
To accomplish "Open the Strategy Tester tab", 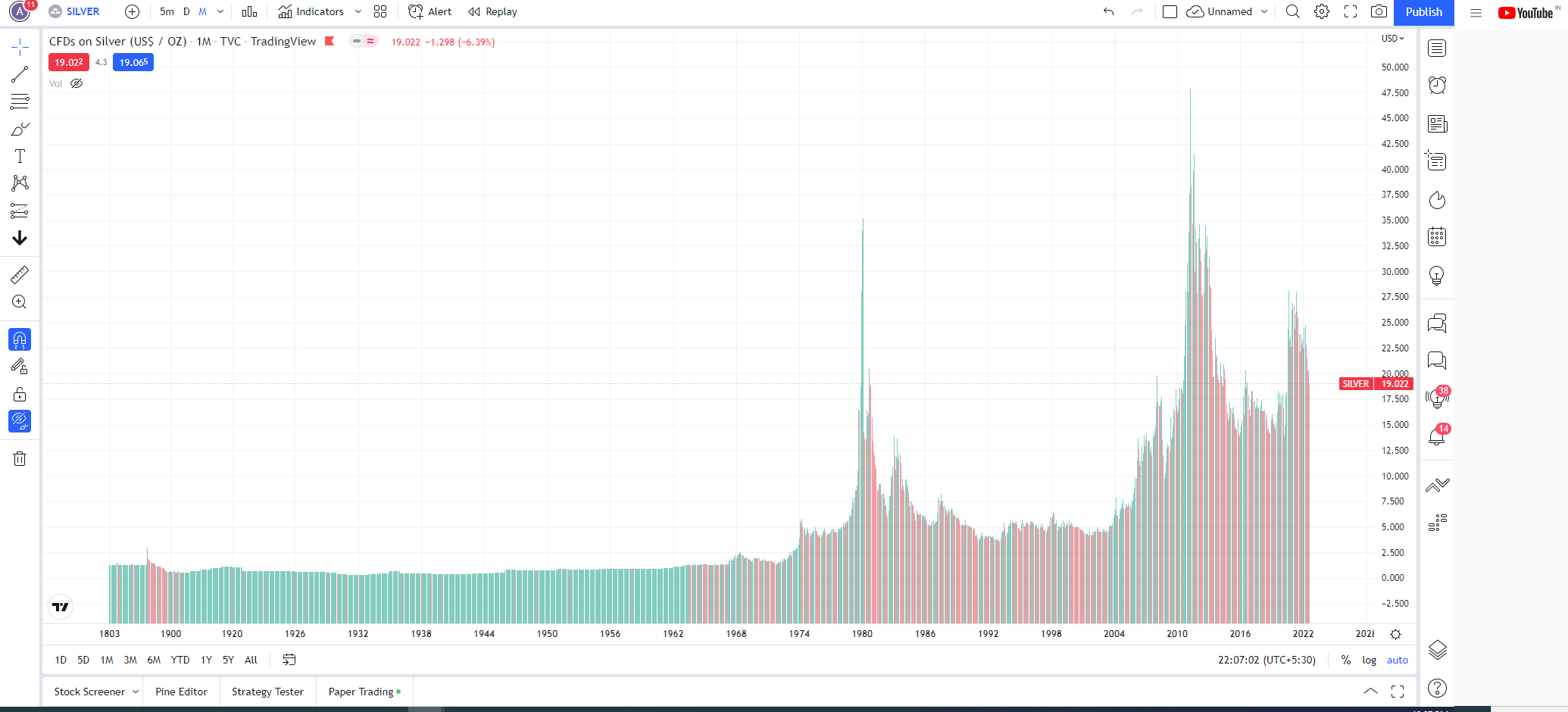I will [267, 692].
